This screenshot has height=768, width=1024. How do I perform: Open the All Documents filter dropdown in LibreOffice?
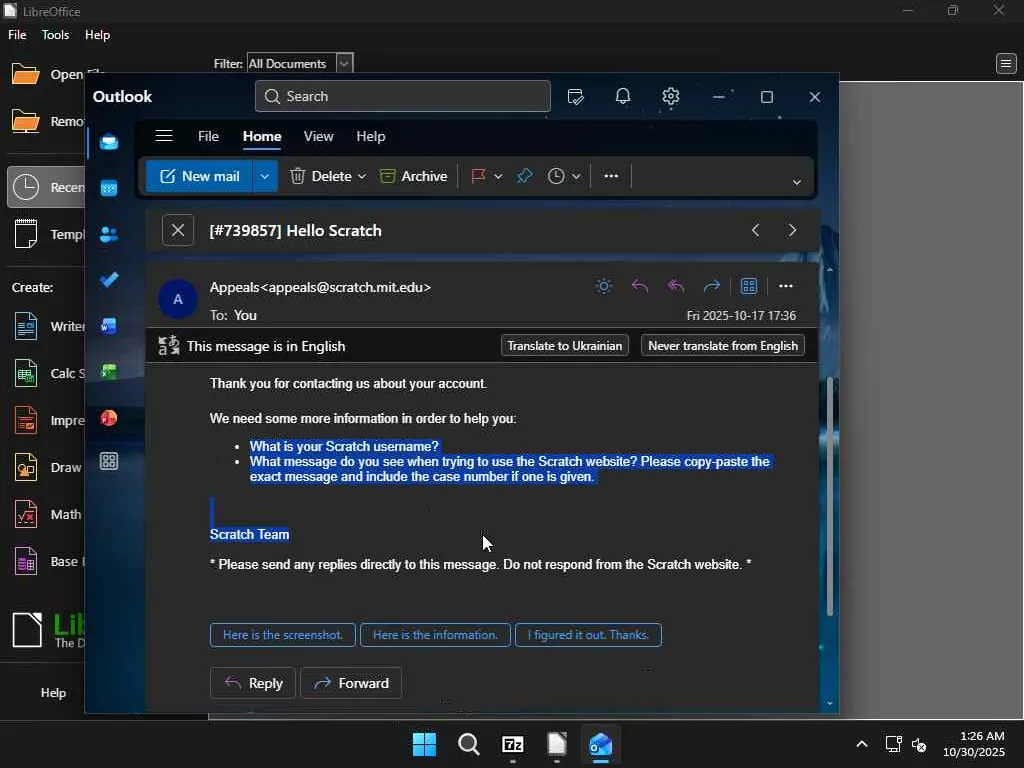pos(345,63)
